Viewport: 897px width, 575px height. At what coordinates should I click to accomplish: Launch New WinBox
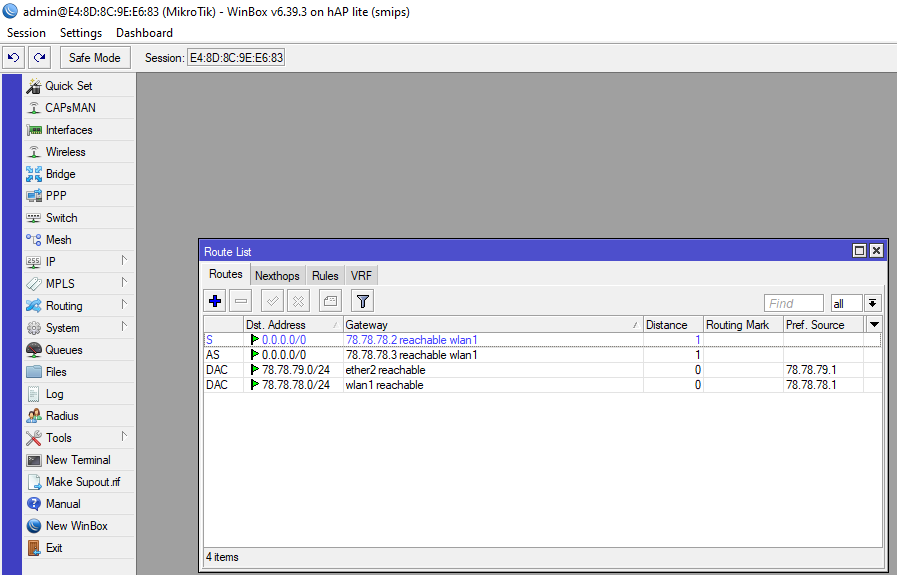pos(79,526)
